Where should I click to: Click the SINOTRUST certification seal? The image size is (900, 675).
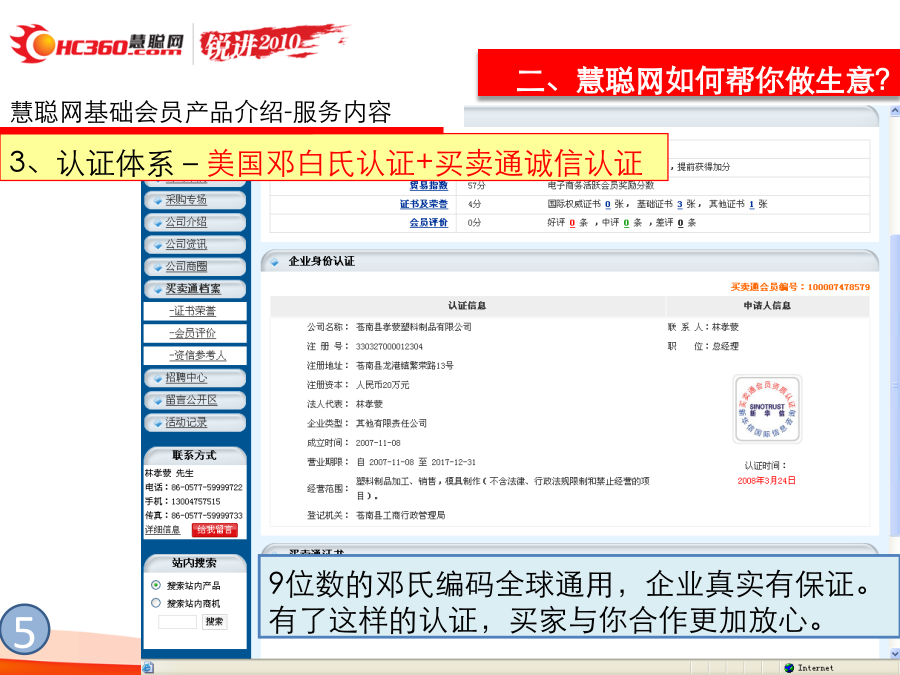tap(767, 409)
